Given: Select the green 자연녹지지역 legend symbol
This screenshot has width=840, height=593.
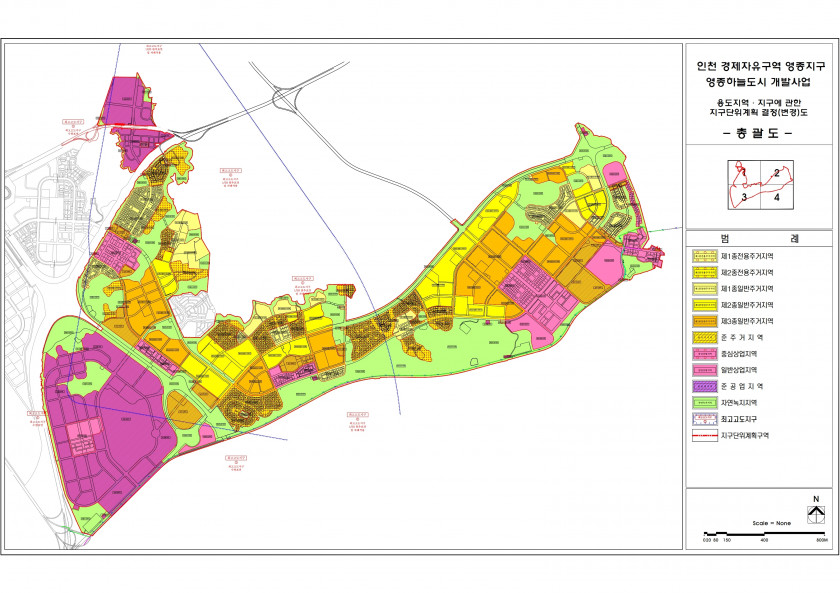Looking at the screenshot, I should [x=707, y=402].
